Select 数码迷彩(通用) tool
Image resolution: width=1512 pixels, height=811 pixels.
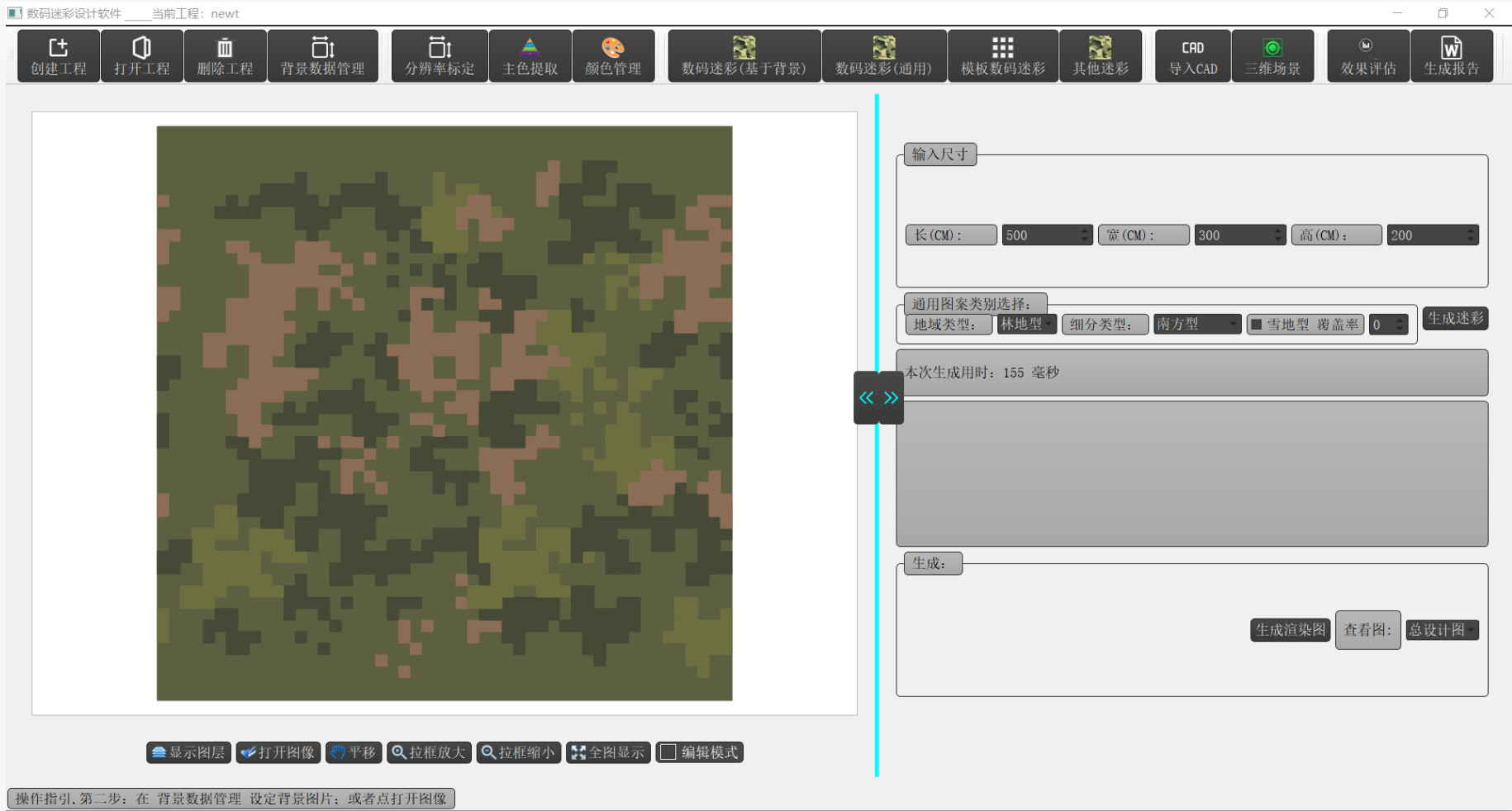(884, 55)
